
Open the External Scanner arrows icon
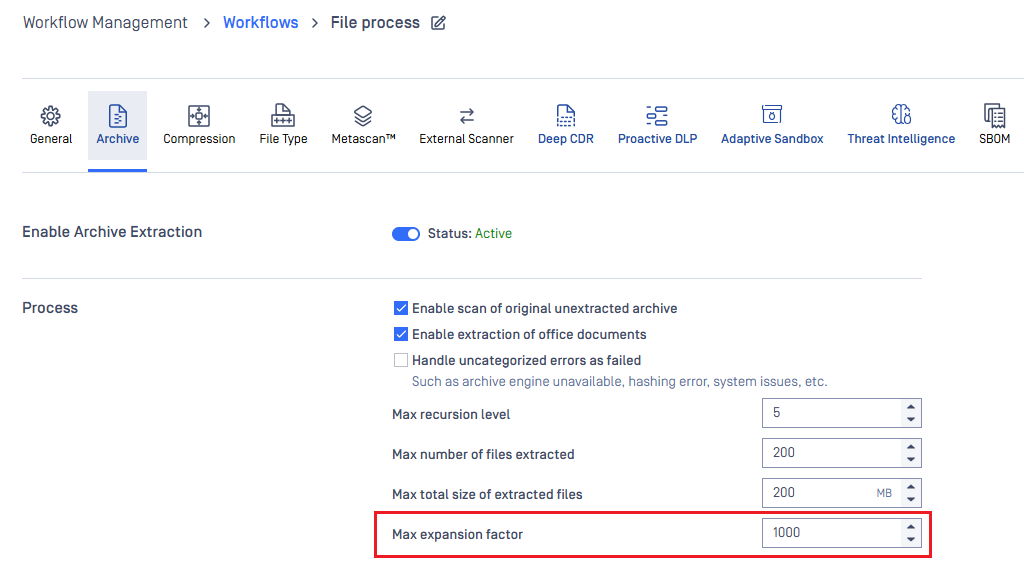point(466,115)
